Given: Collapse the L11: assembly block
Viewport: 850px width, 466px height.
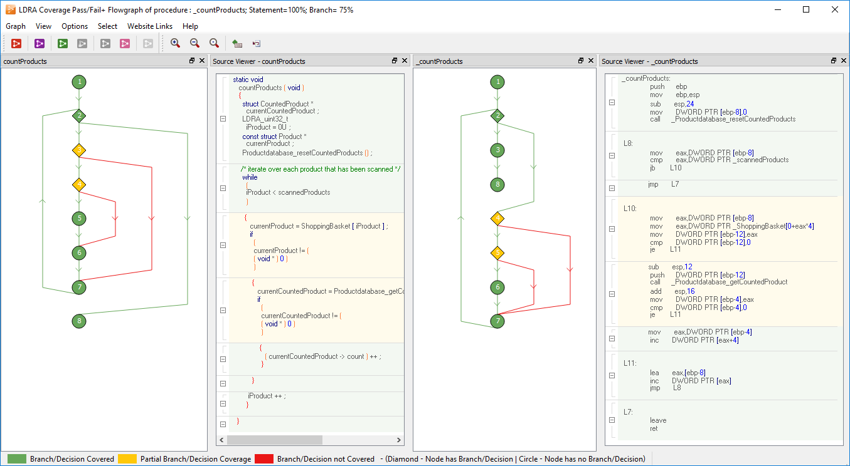Looking at the screenshot, I should pyautogui.click(x=611, y=376).
